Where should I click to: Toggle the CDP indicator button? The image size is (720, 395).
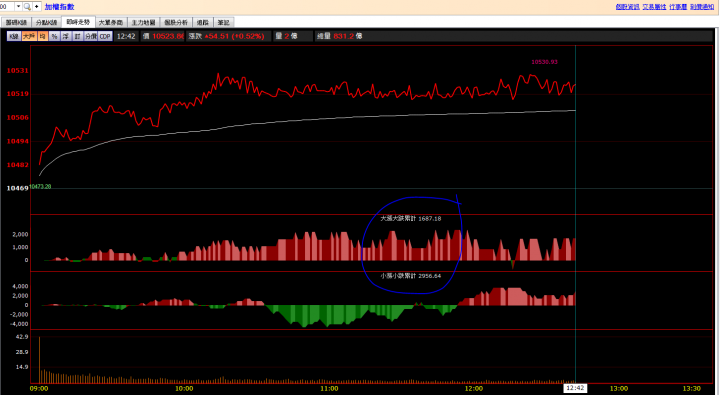105,36
